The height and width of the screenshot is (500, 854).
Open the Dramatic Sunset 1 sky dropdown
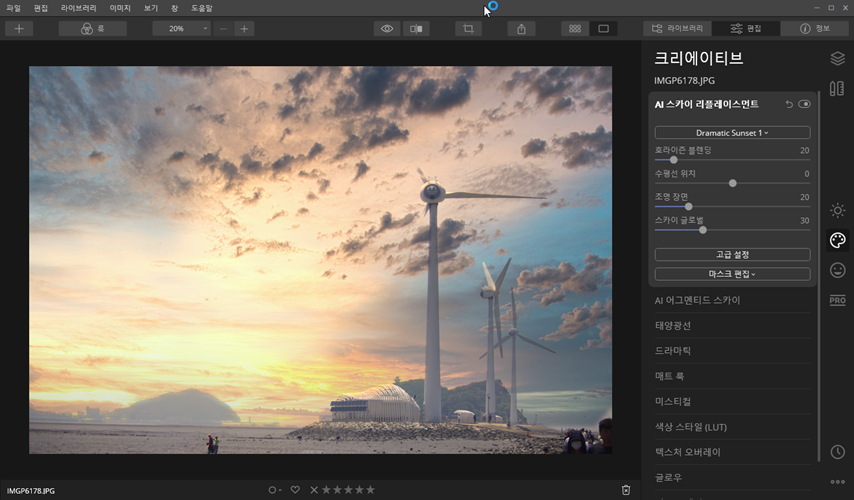[x=732, y=132]
